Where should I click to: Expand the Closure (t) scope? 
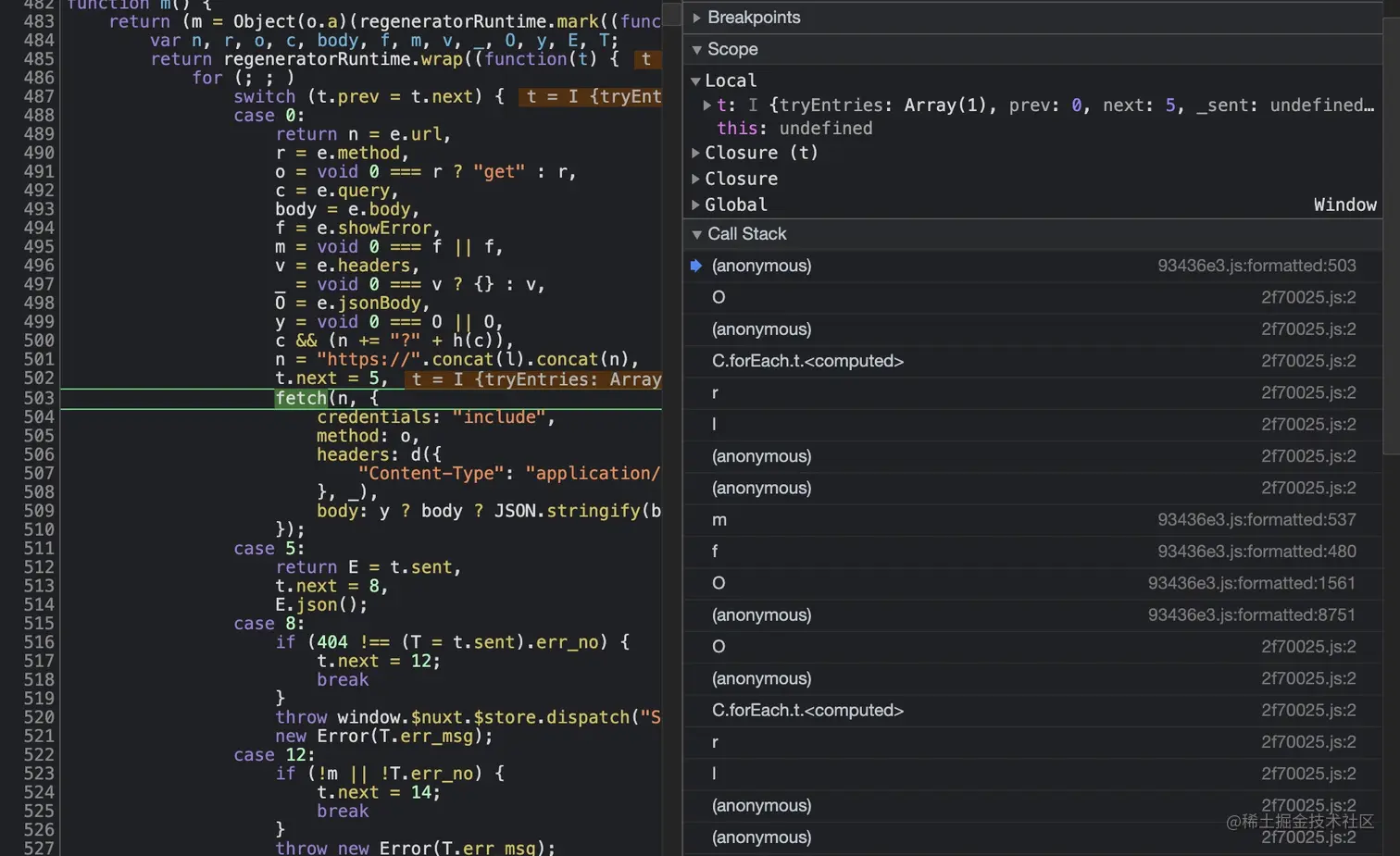[x=695, y=153]
